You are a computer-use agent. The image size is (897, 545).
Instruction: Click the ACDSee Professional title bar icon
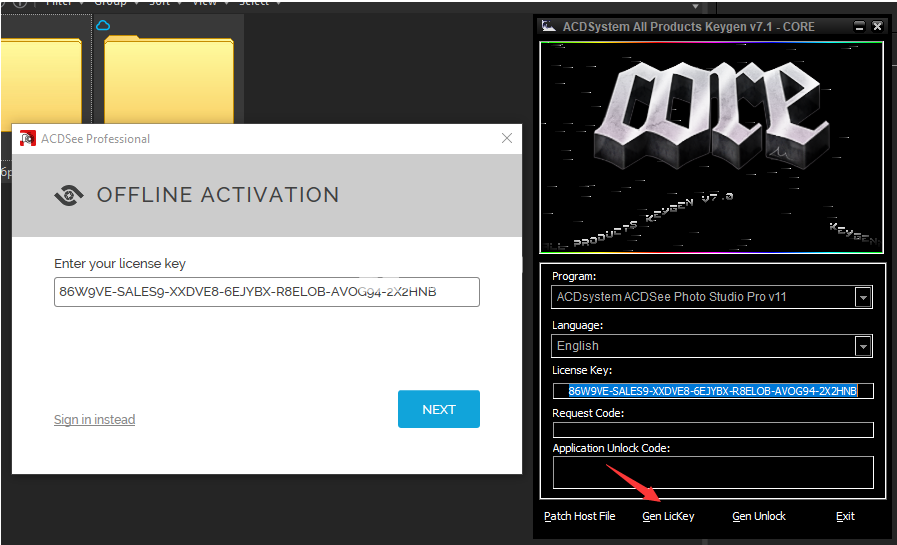(x=27, y=138)
